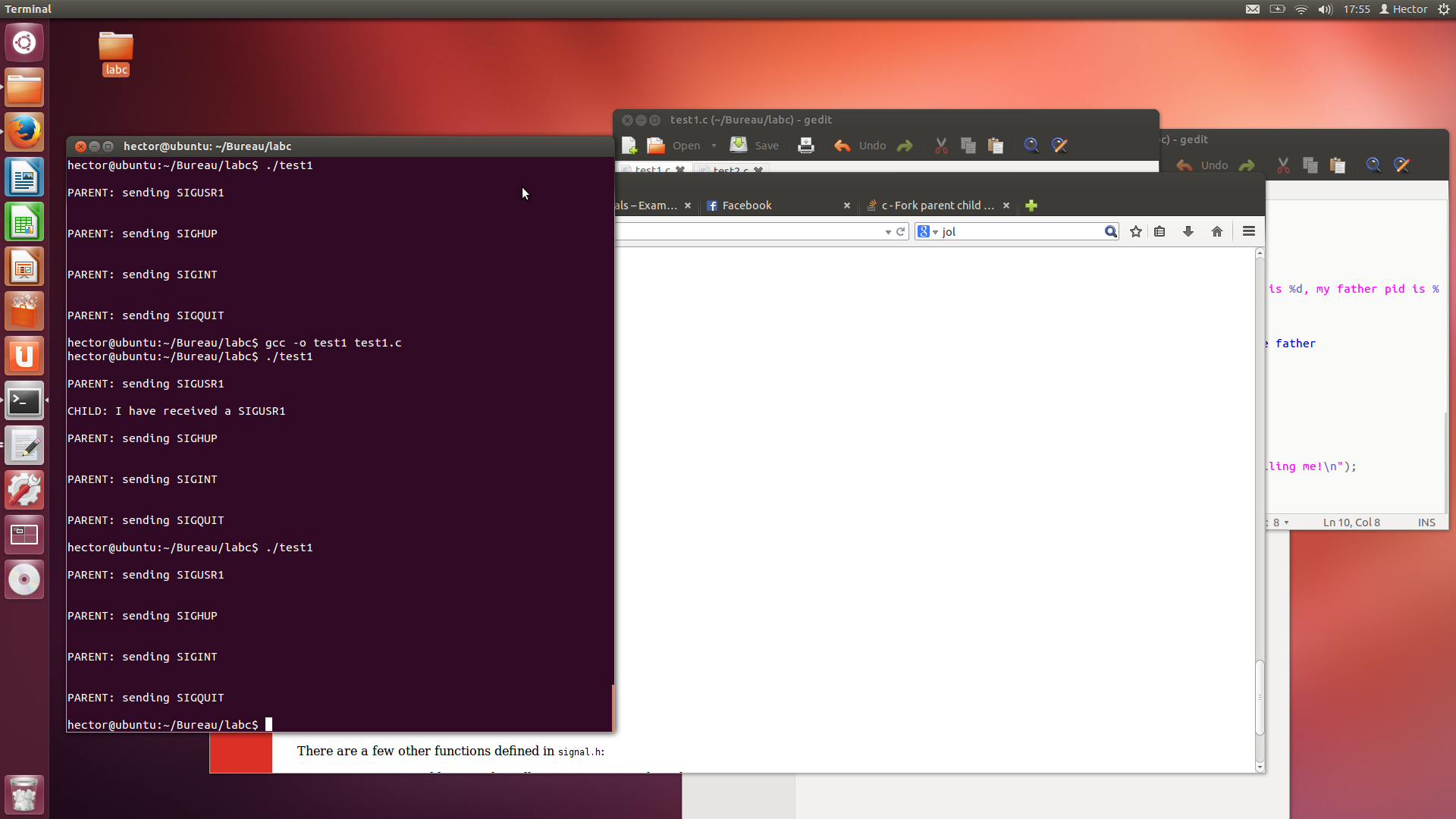The width and height of the screenshot is (1456, 819).
Task: Copy selection in test1.c gedit toolbar
Action: (x=968, y=145)
